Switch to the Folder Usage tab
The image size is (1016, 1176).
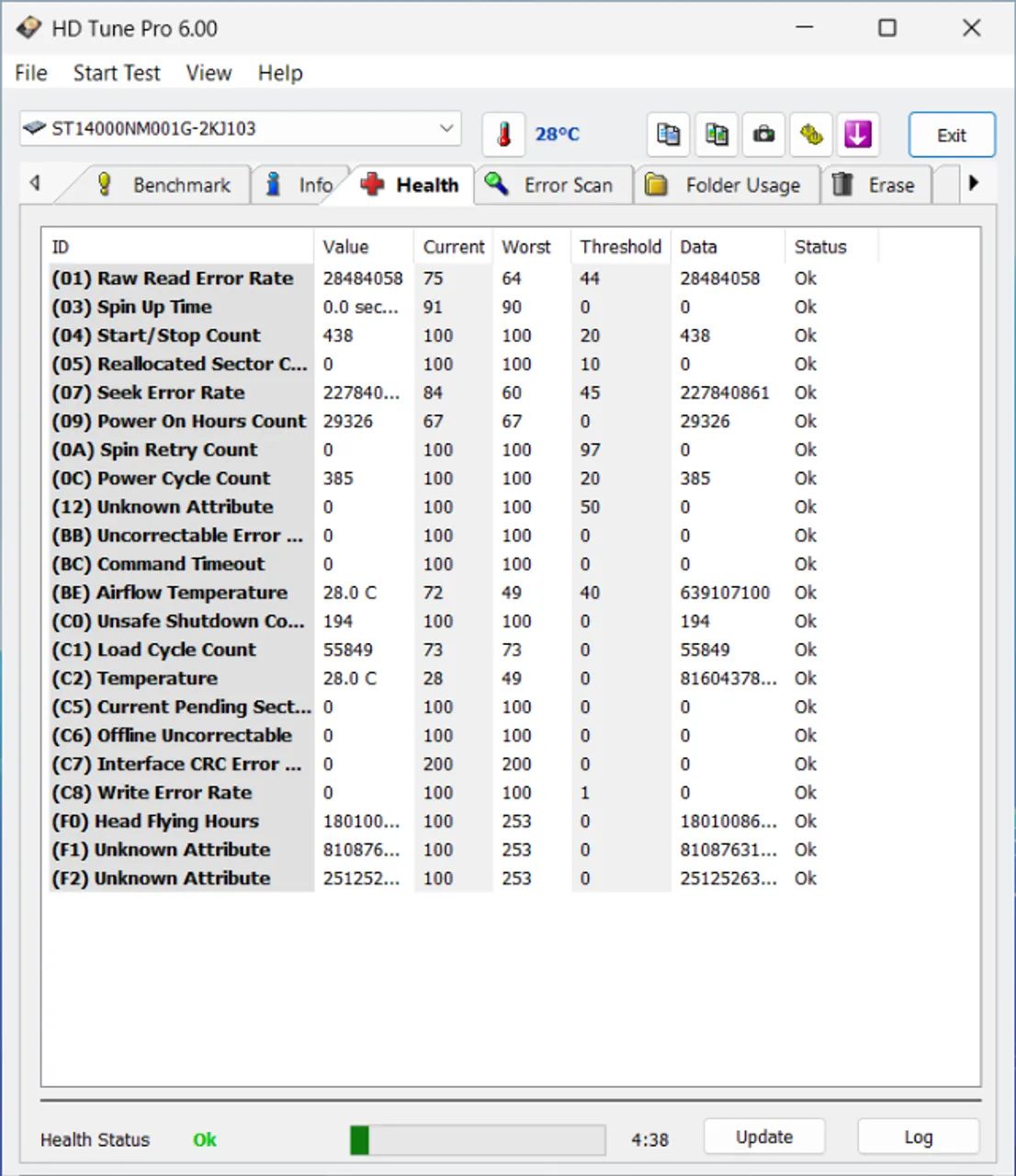point(727,185)
